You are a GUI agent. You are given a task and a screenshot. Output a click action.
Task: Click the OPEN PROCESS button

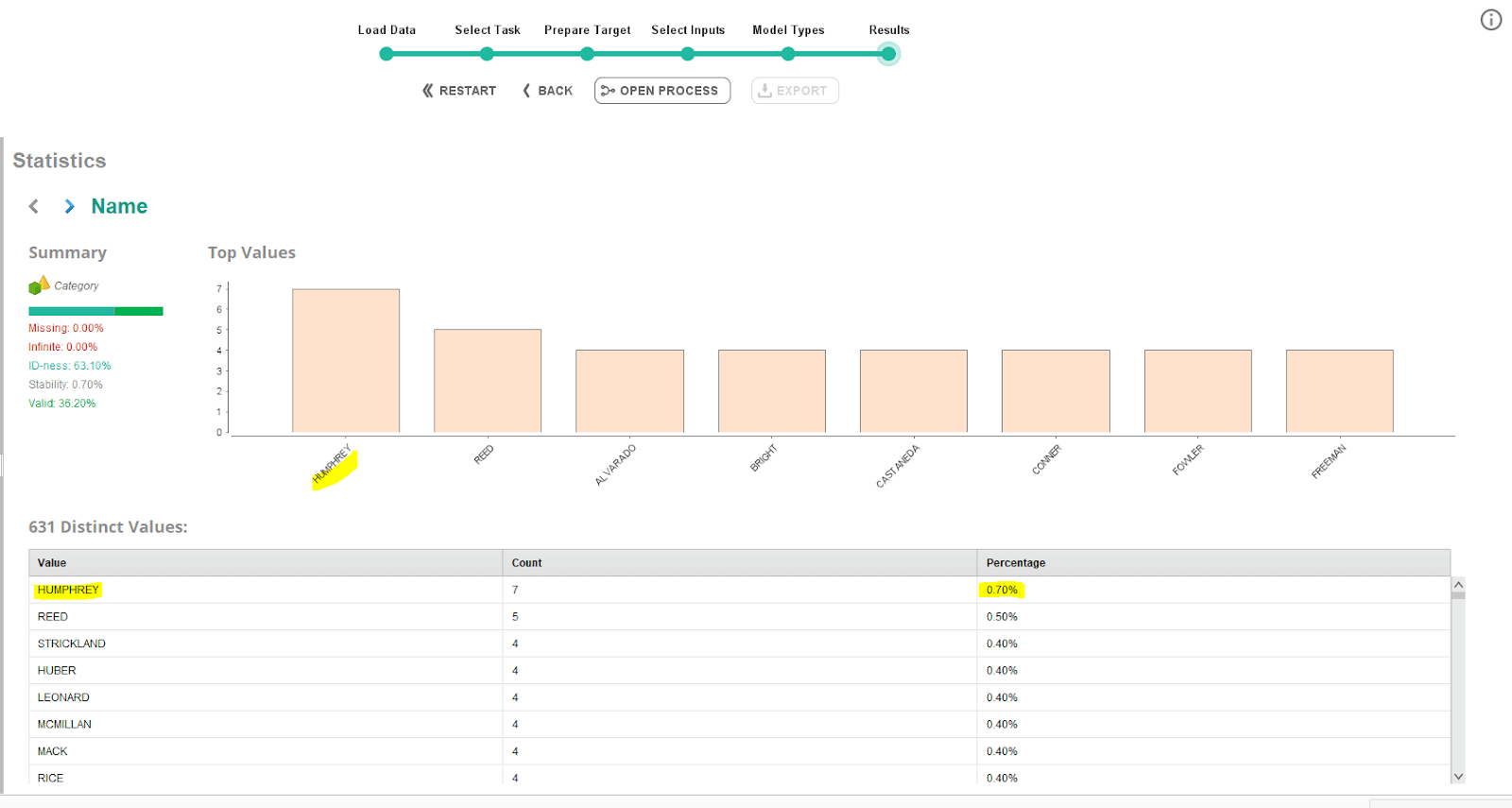[661, 91]
